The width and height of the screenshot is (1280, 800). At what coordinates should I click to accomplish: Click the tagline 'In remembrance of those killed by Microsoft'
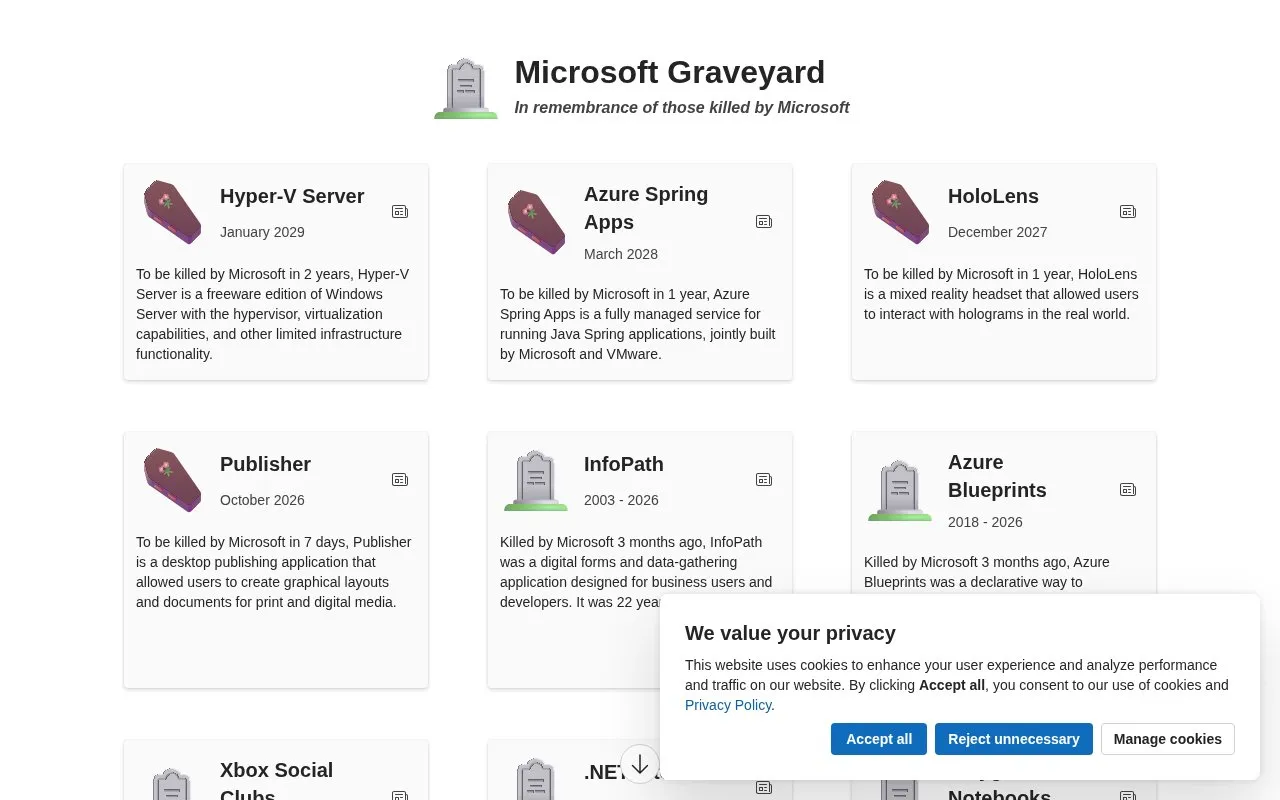pos(682,107)
